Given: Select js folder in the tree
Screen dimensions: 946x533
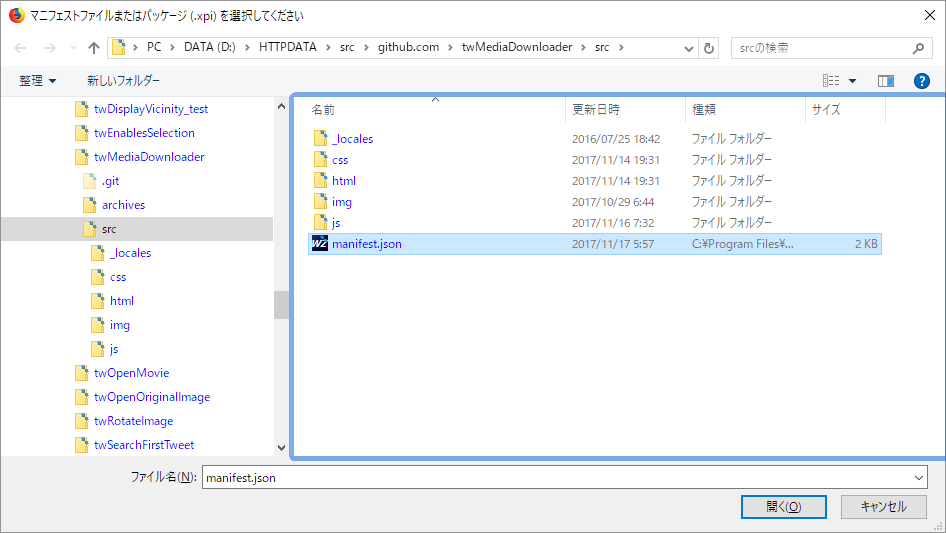Looking at the screenshot, I should click(113, 349).
